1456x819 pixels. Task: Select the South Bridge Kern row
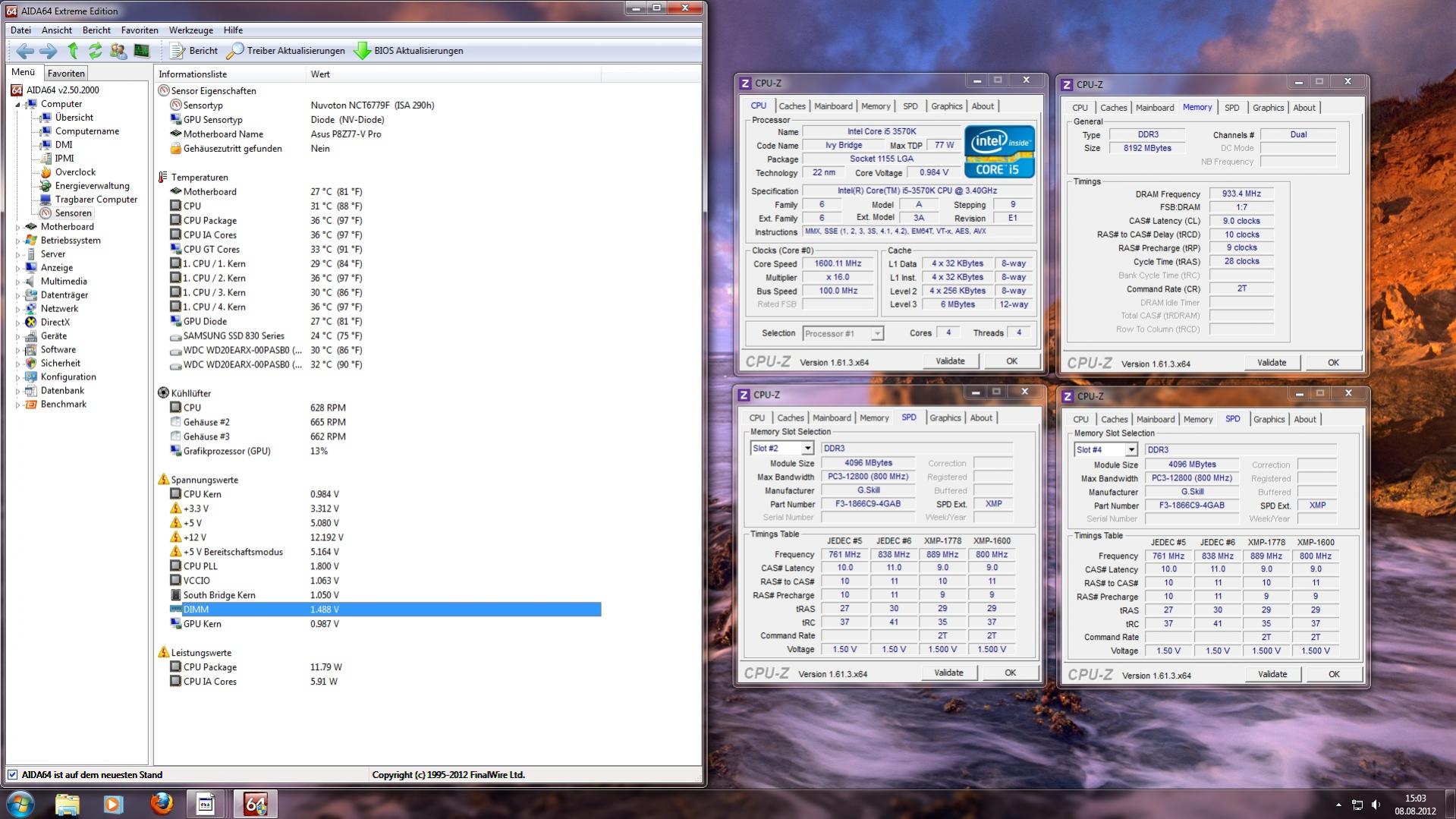[x=385, y=596]
